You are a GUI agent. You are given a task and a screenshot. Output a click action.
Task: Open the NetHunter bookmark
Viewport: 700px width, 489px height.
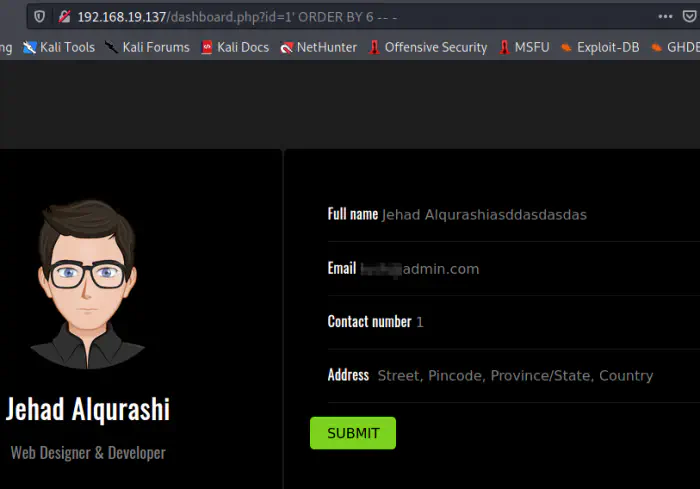tap(318, 47)
